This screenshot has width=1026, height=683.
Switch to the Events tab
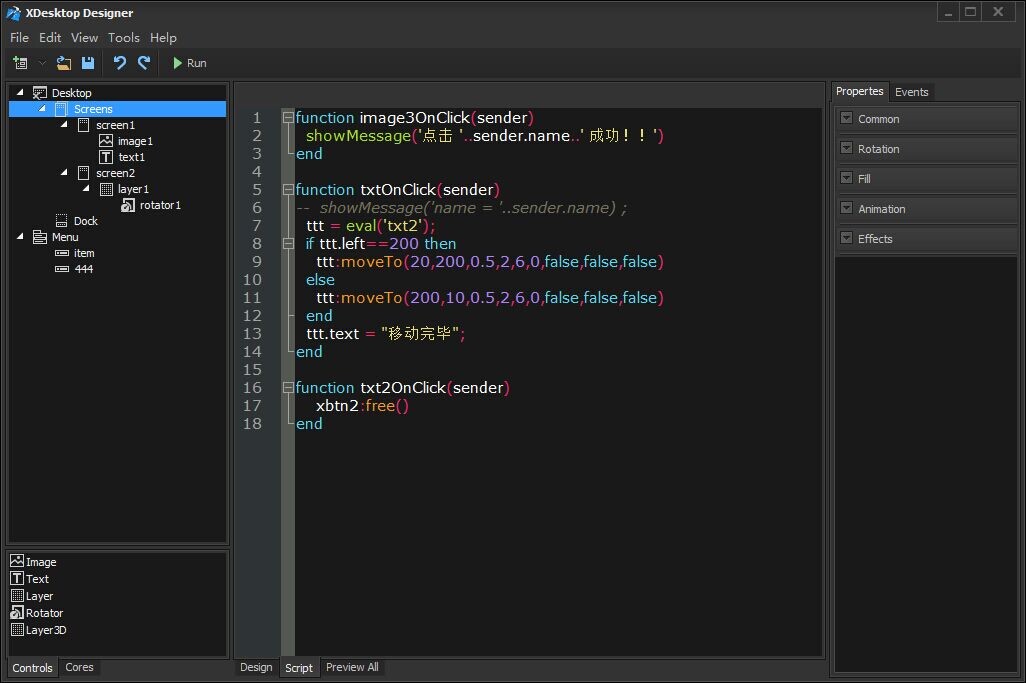(x=911, y=92)
